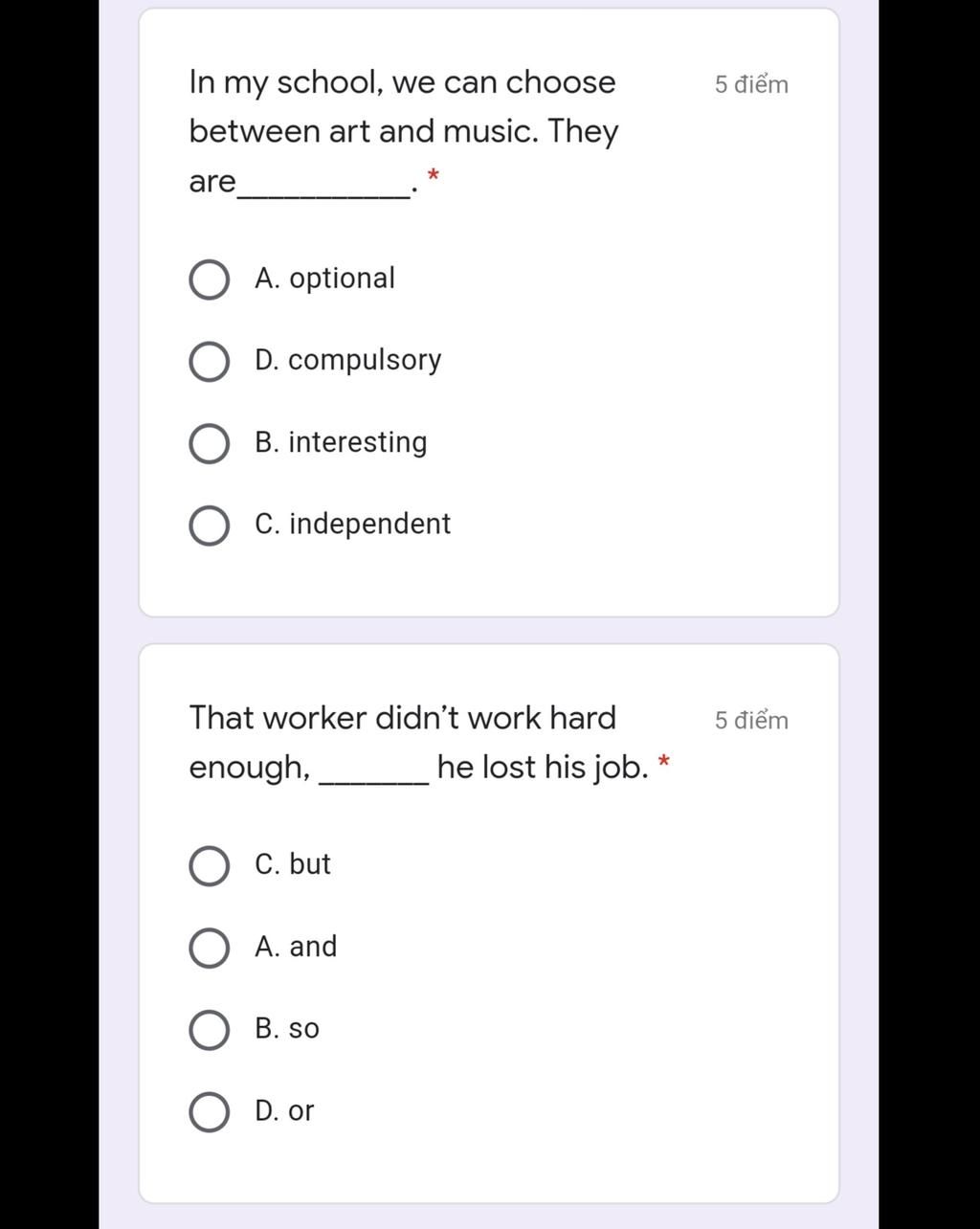
Task: Pick the D. or radio circle
Action: tap(209, 1112)
